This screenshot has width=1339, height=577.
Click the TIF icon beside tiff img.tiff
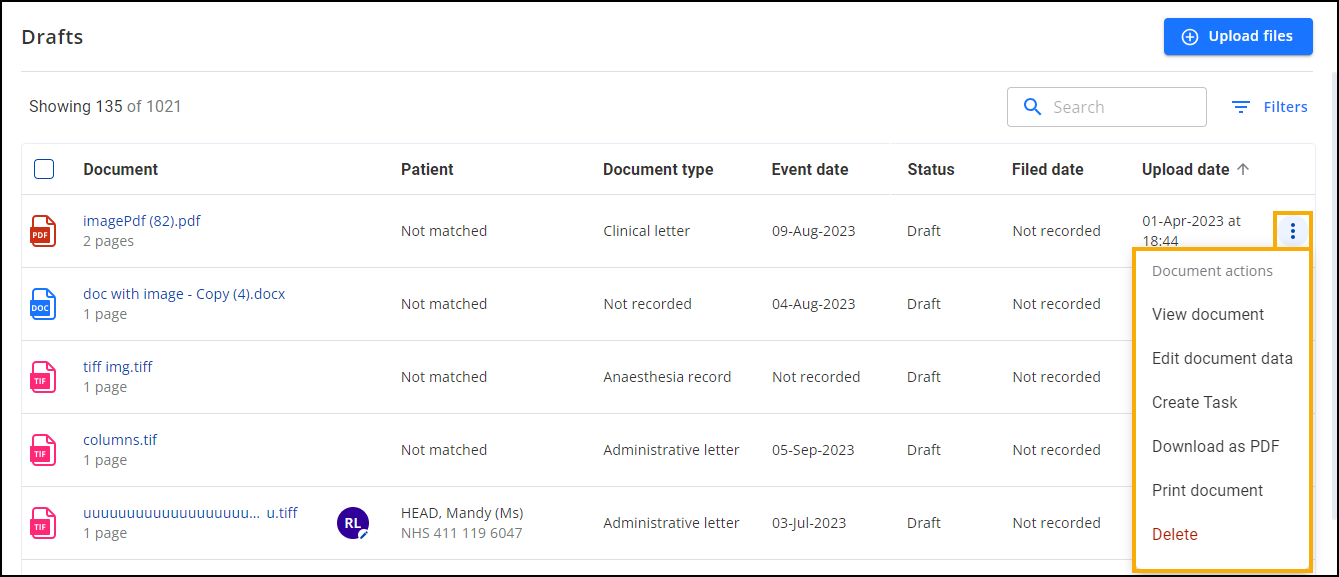[41, 377]
